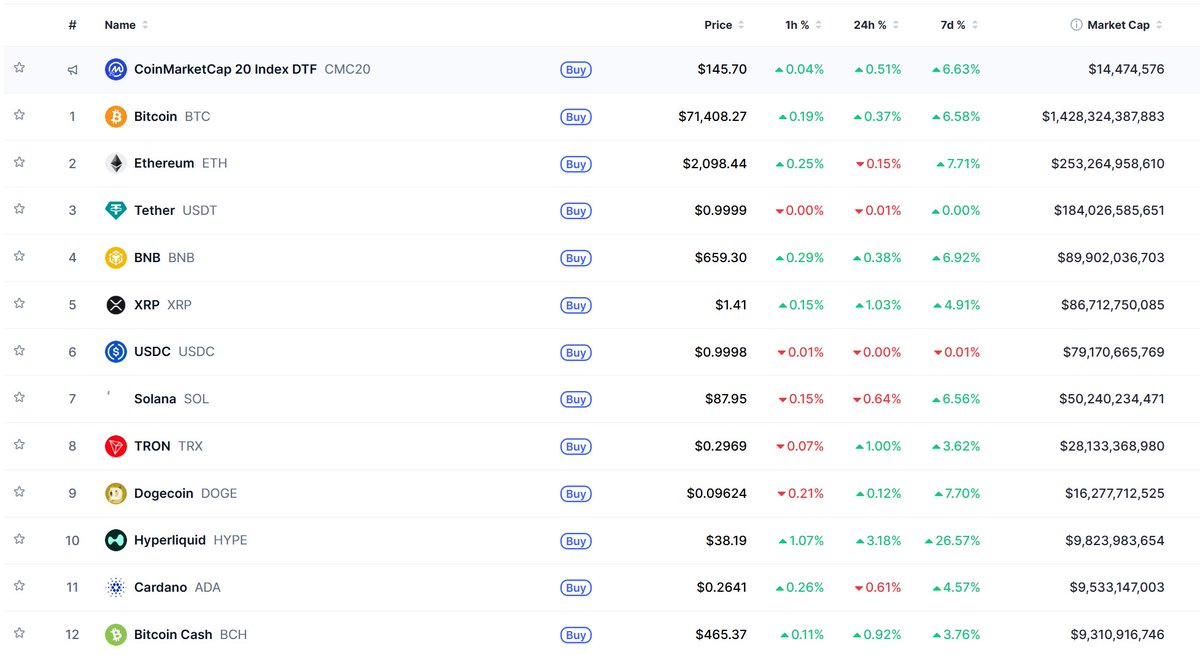The width and height of the screenshot is (1200, 655).
Task: Click Buy for Hyperliquid
Action: pyautogui.click(x=576, y=540)
